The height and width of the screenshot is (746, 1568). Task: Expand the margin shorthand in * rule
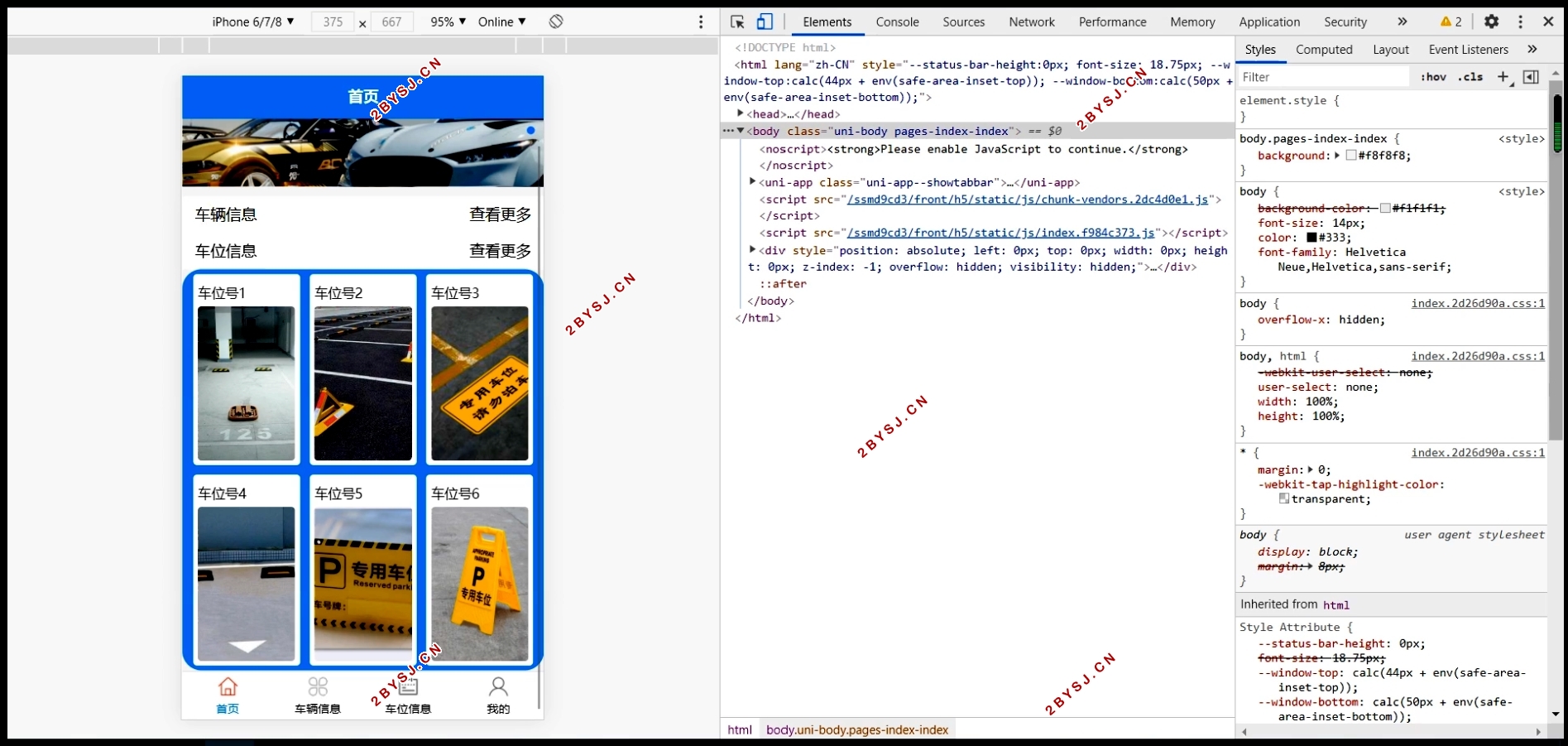point(1311,469)
